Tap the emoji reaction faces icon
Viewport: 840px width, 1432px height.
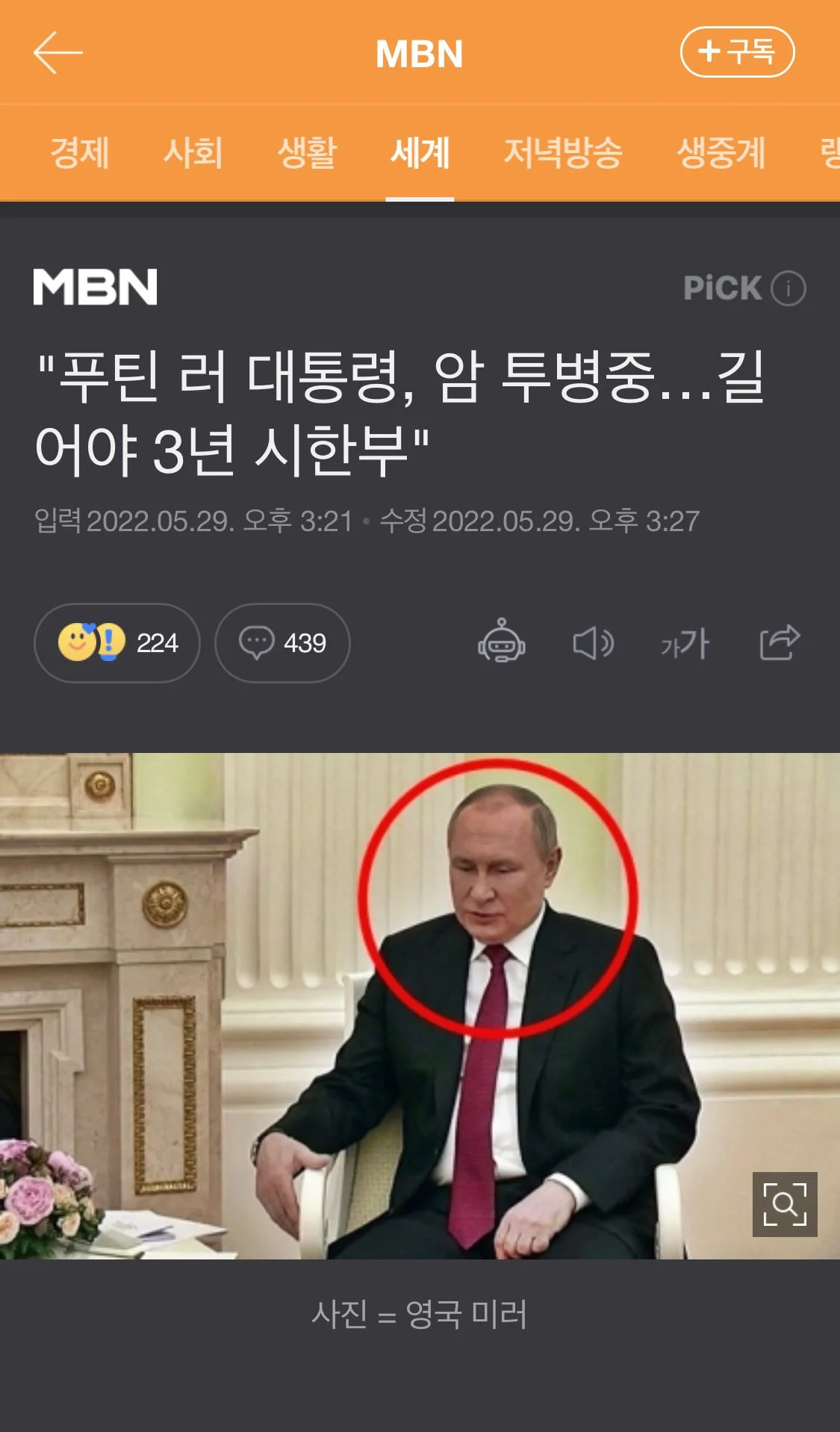pos(91,642)
